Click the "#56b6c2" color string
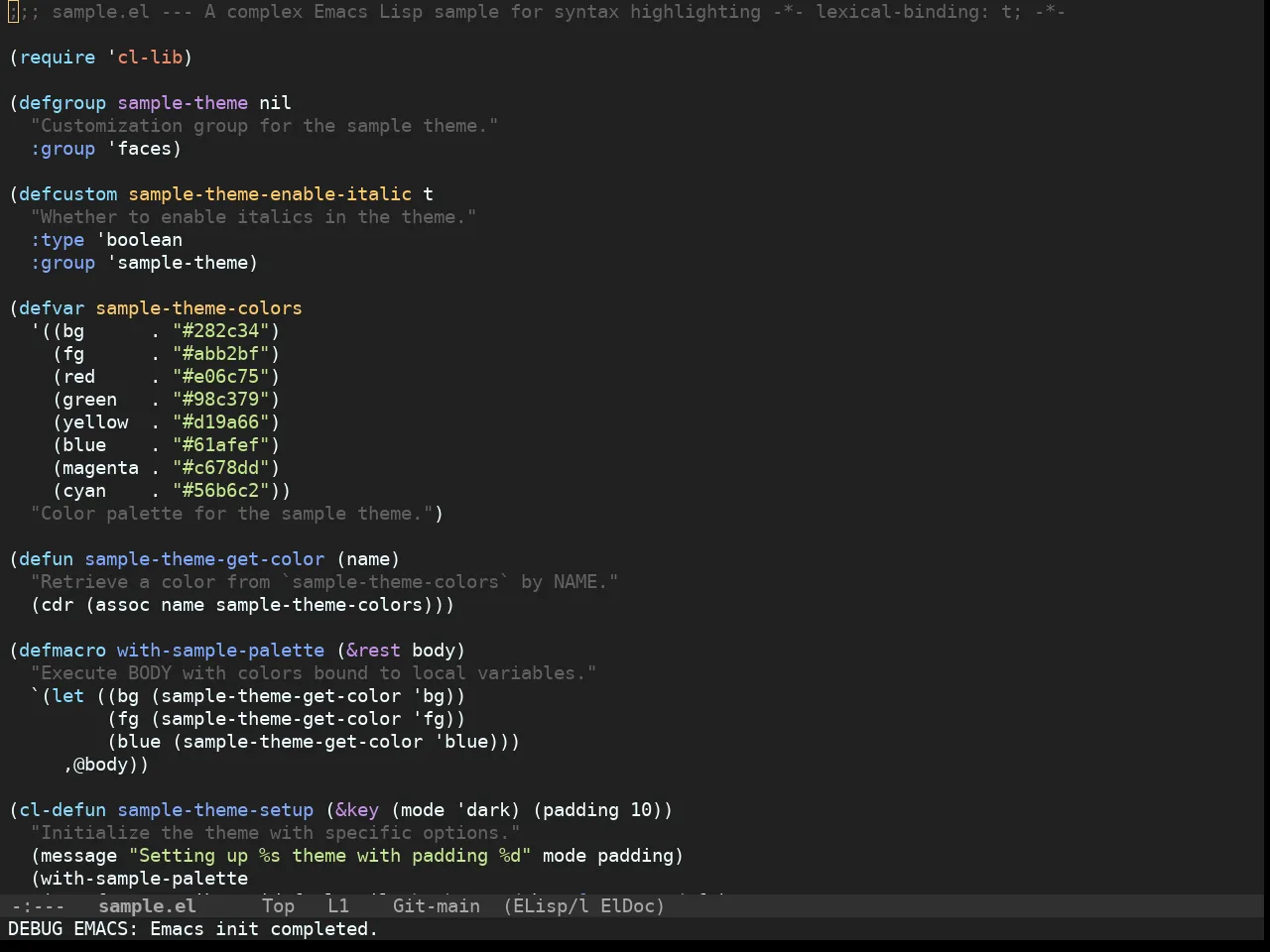Image resolution: width=1270 pixels, height=952 pixels. [221, 491]
